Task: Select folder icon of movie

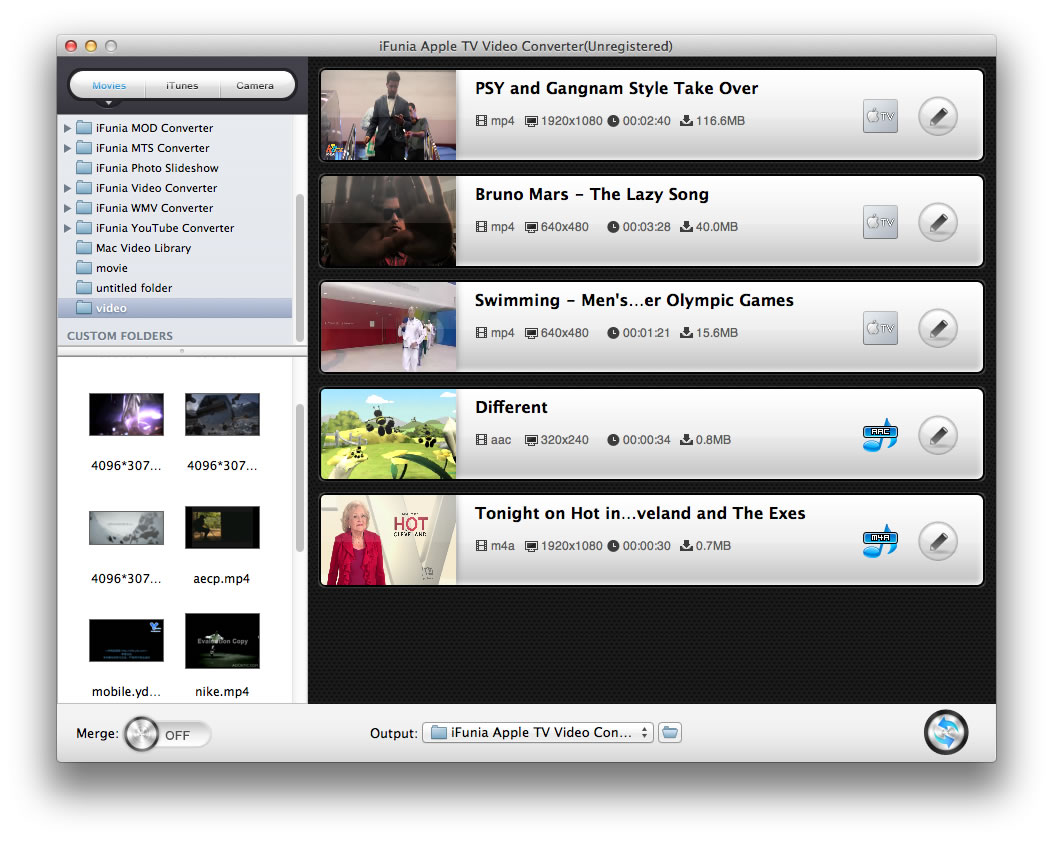Action: pyautogui.click(x=84, y=268)
